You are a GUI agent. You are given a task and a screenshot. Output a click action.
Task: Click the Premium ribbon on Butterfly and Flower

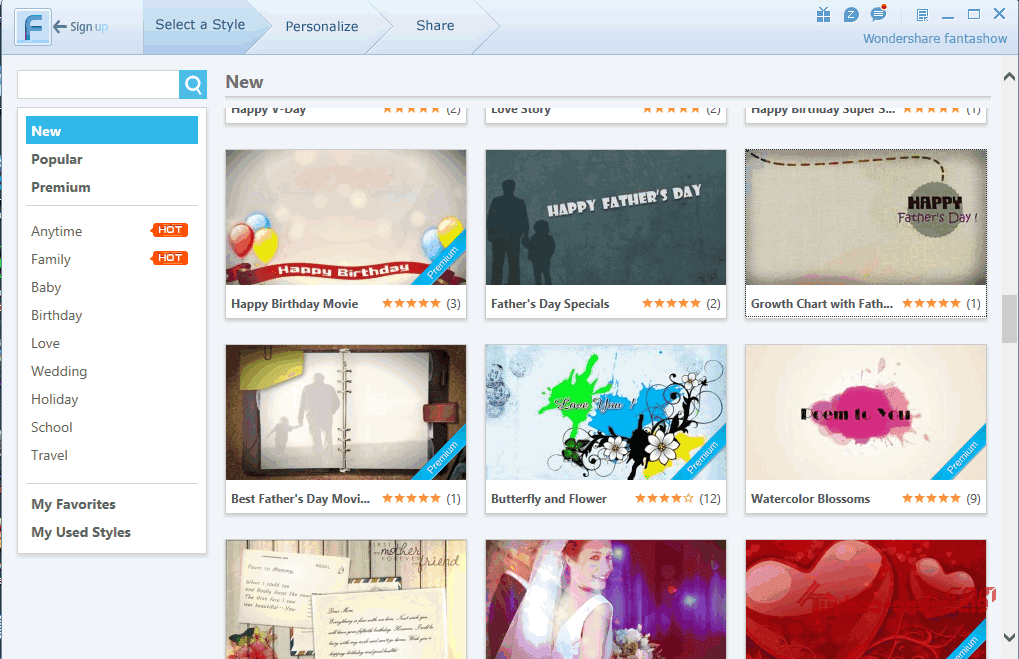[702, 457]
